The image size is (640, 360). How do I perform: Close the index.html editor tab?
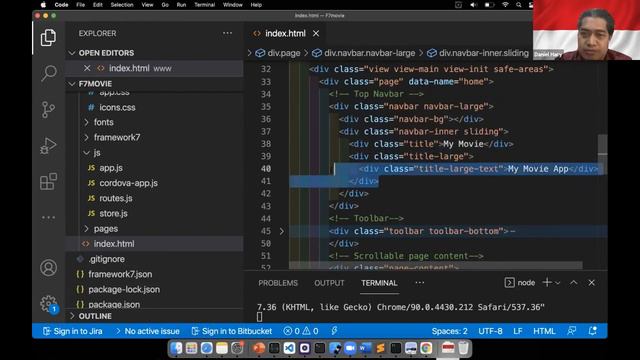click(316, 33)
